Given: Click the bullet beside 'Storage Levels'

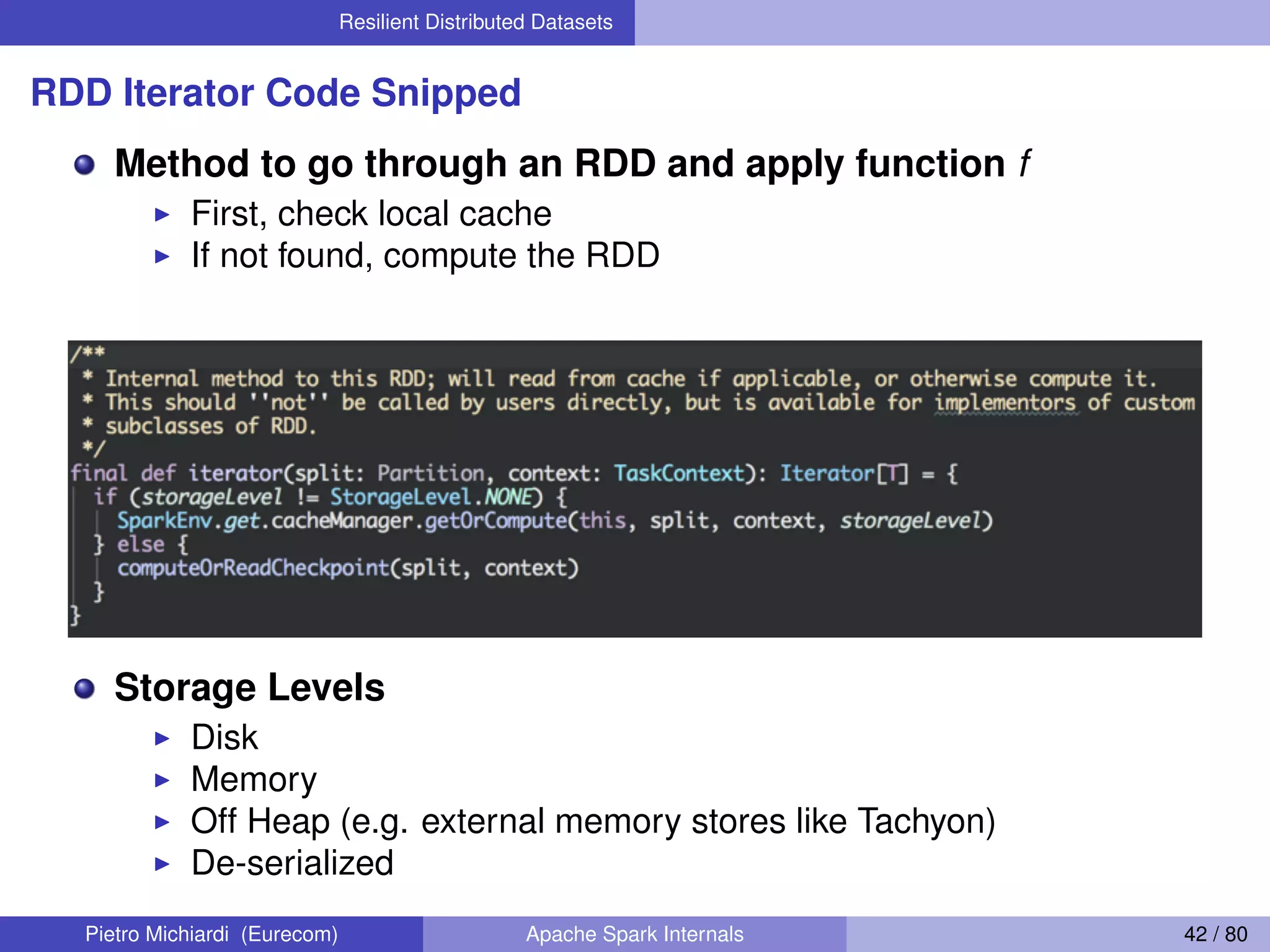Looking at the screenshot, I should click(x=84, y=689).
